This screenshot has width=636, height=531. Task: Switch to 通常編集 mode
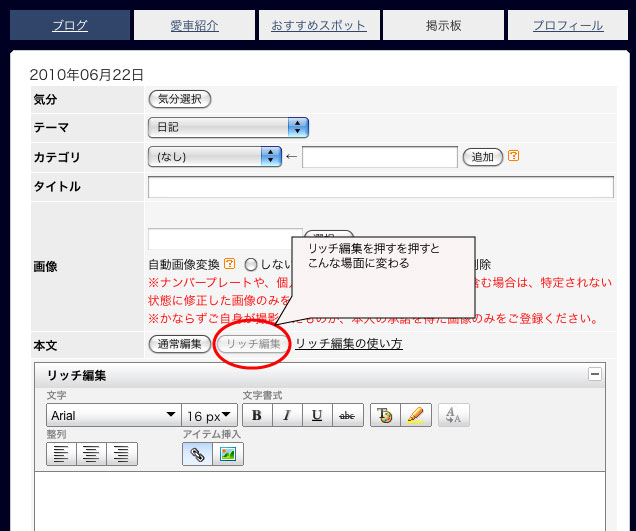click(180, 344)
